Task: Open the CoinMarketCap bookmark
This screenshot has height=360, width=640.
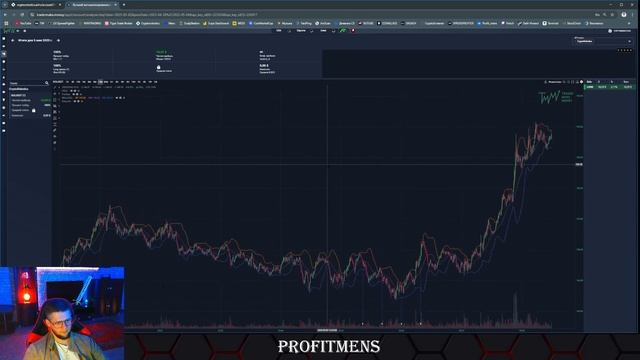Action: tap(261, 23)
